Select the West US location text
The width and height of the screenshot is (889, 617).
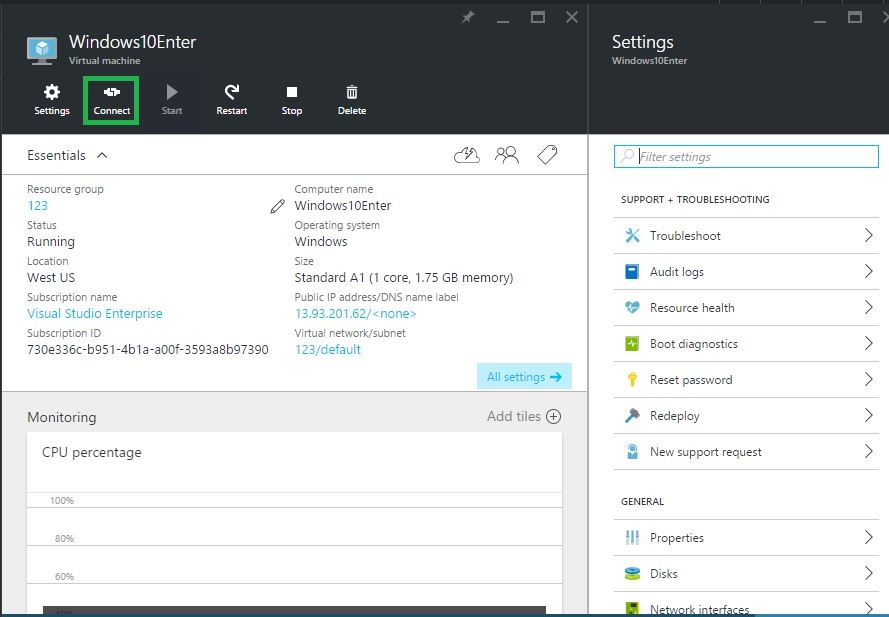51,277
